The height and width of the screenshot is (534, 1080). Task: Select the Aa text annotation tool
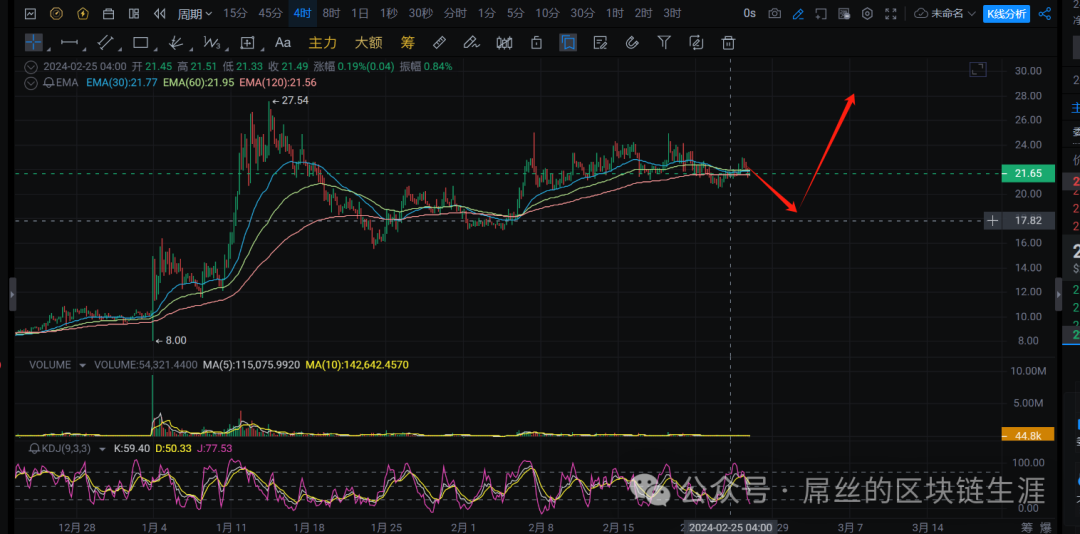coord(282,43)
